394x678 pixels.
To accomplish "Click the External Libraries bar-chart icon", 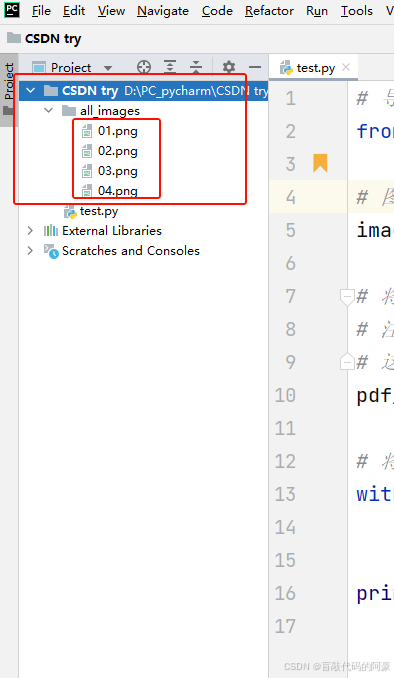I will click(51, 230).
